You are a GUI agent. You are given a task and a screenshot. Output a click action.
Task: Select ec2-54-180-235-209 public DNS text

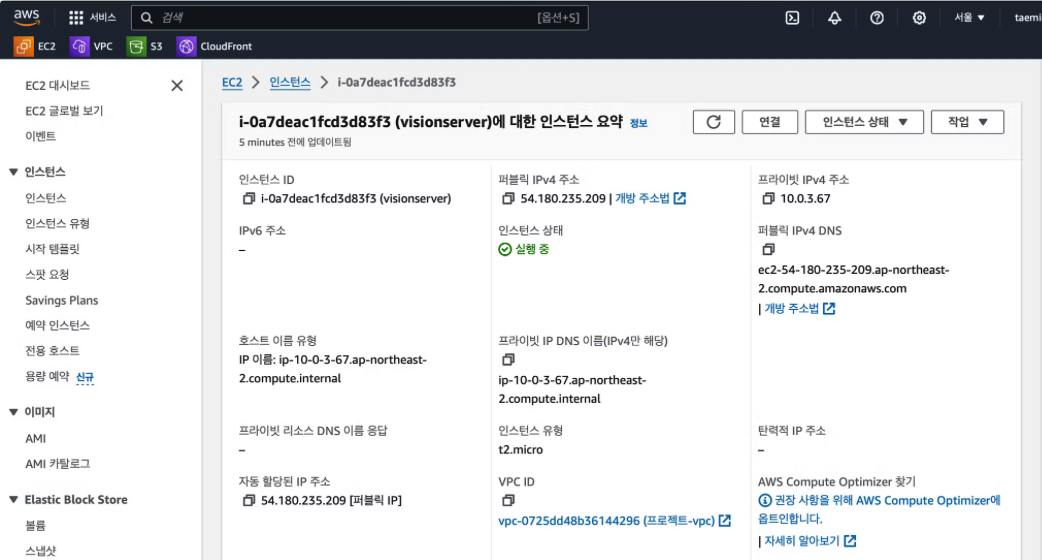(853, 279)
